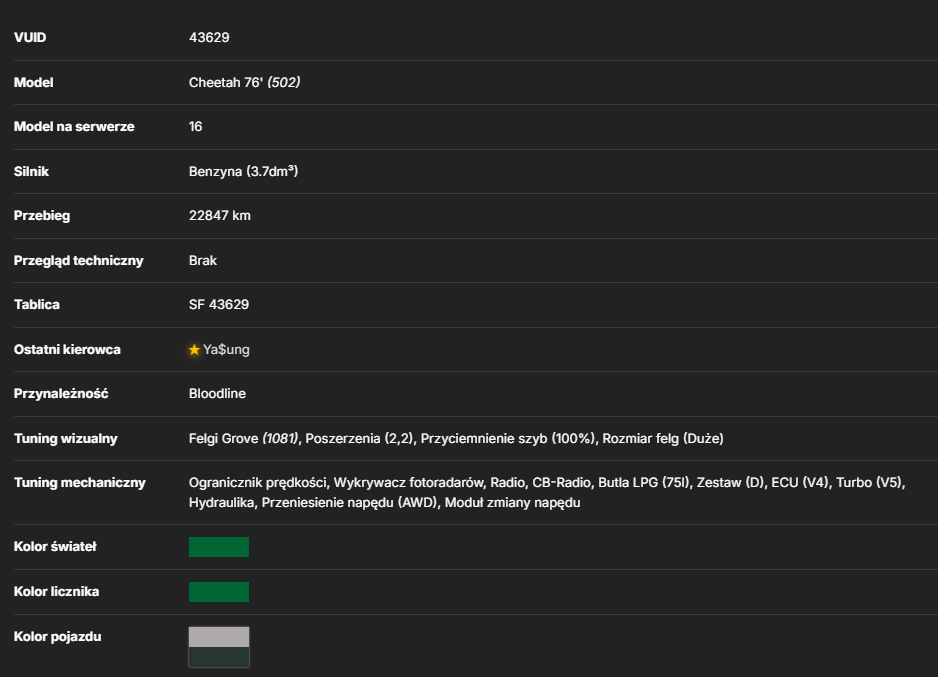
Task: Click the Model row label
Action: pyautogui.click(x=34, y=83)
